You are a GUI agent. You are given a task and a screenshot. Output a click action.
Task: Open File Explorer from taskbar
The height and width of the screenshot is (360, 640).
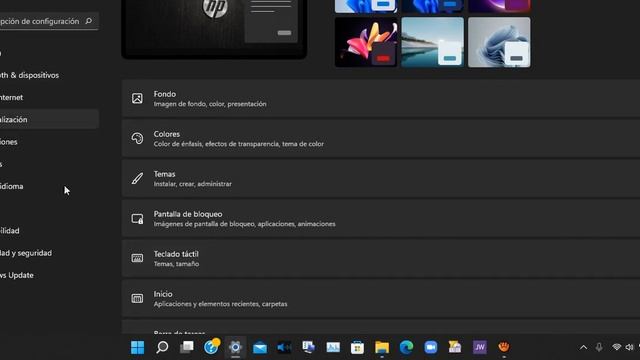point(382,347)
